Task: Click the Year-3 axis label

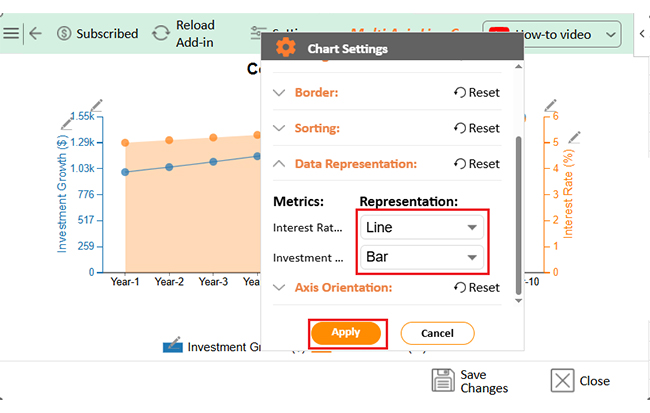Action: pyautogui.click(x=213, y=282)
